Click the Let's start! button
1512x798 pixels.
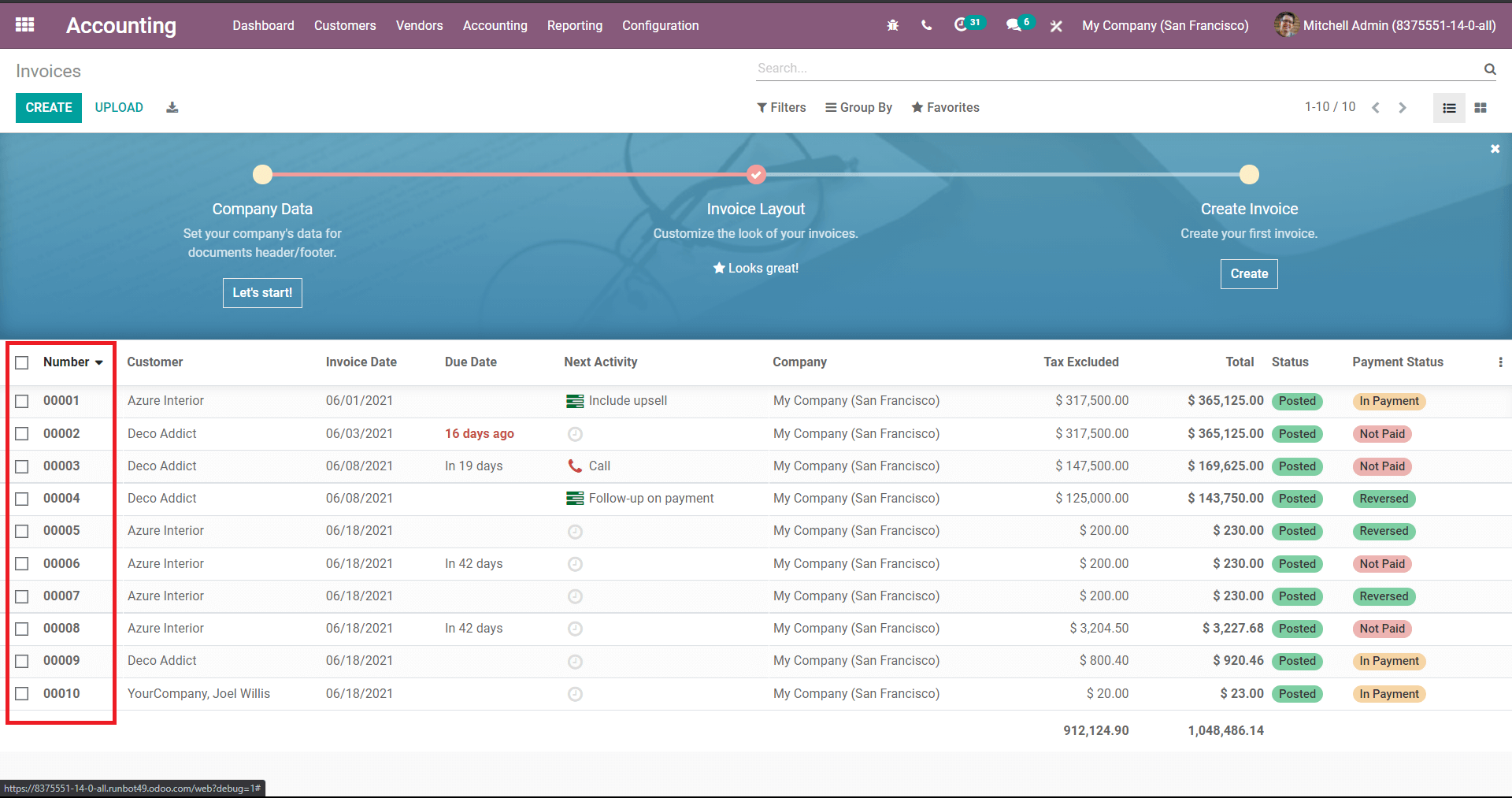[262, 293]
